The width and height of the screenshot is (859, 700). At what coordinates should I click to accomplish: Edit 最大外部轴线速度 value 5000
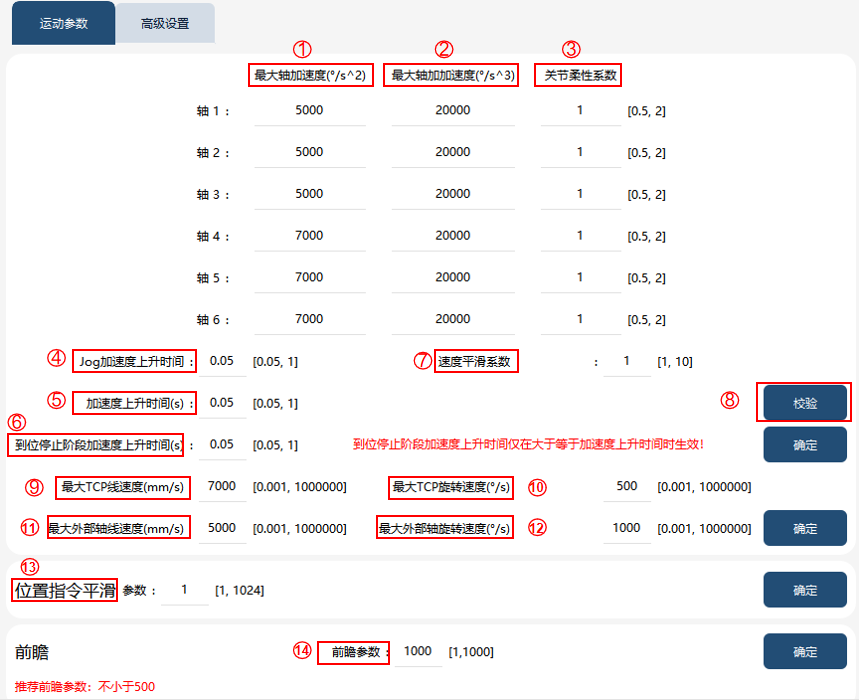(x=222, y=528)
